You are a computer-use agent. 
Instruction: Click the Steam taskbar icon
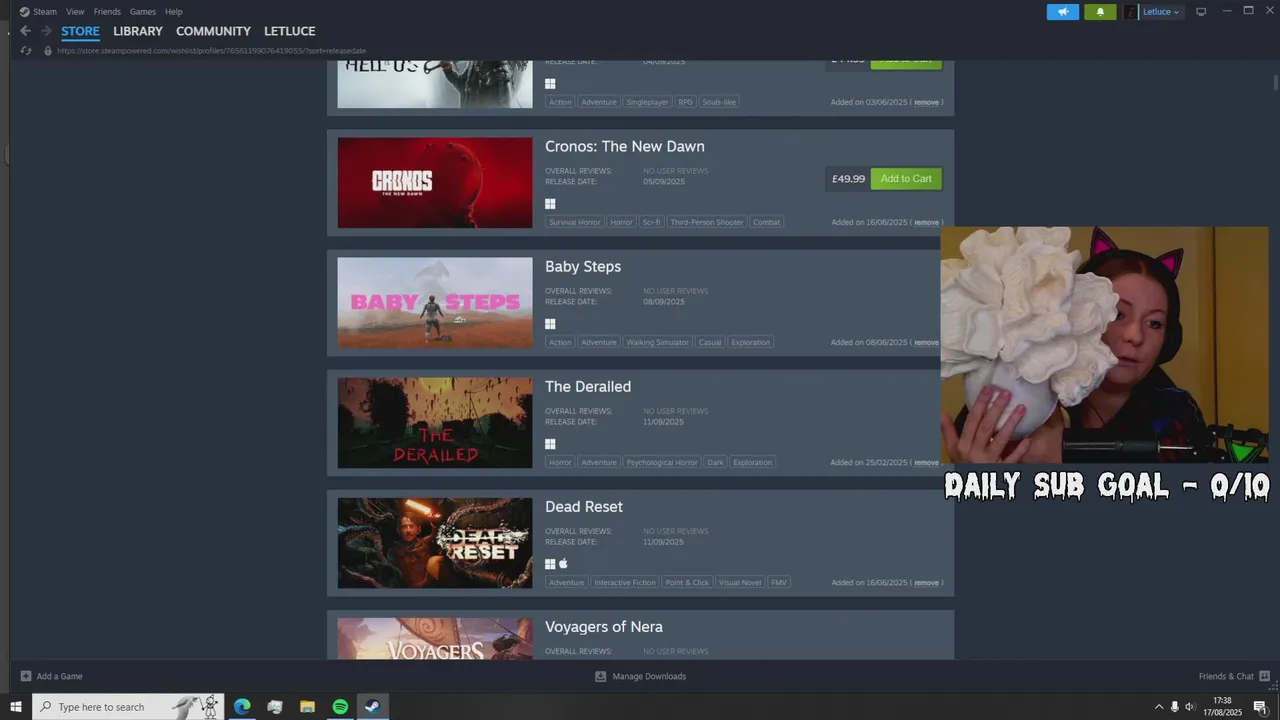[372, 707]
